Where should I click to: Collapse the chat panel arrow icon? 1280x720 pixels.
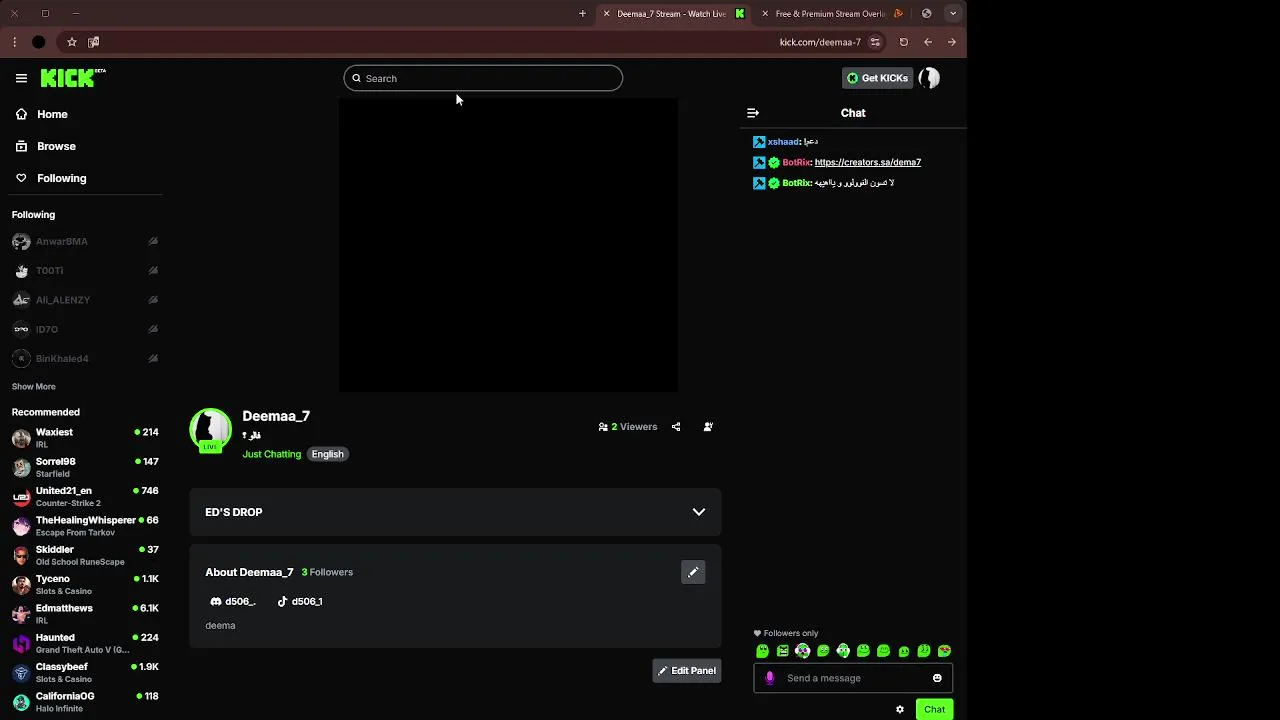(x=753, y=113)
